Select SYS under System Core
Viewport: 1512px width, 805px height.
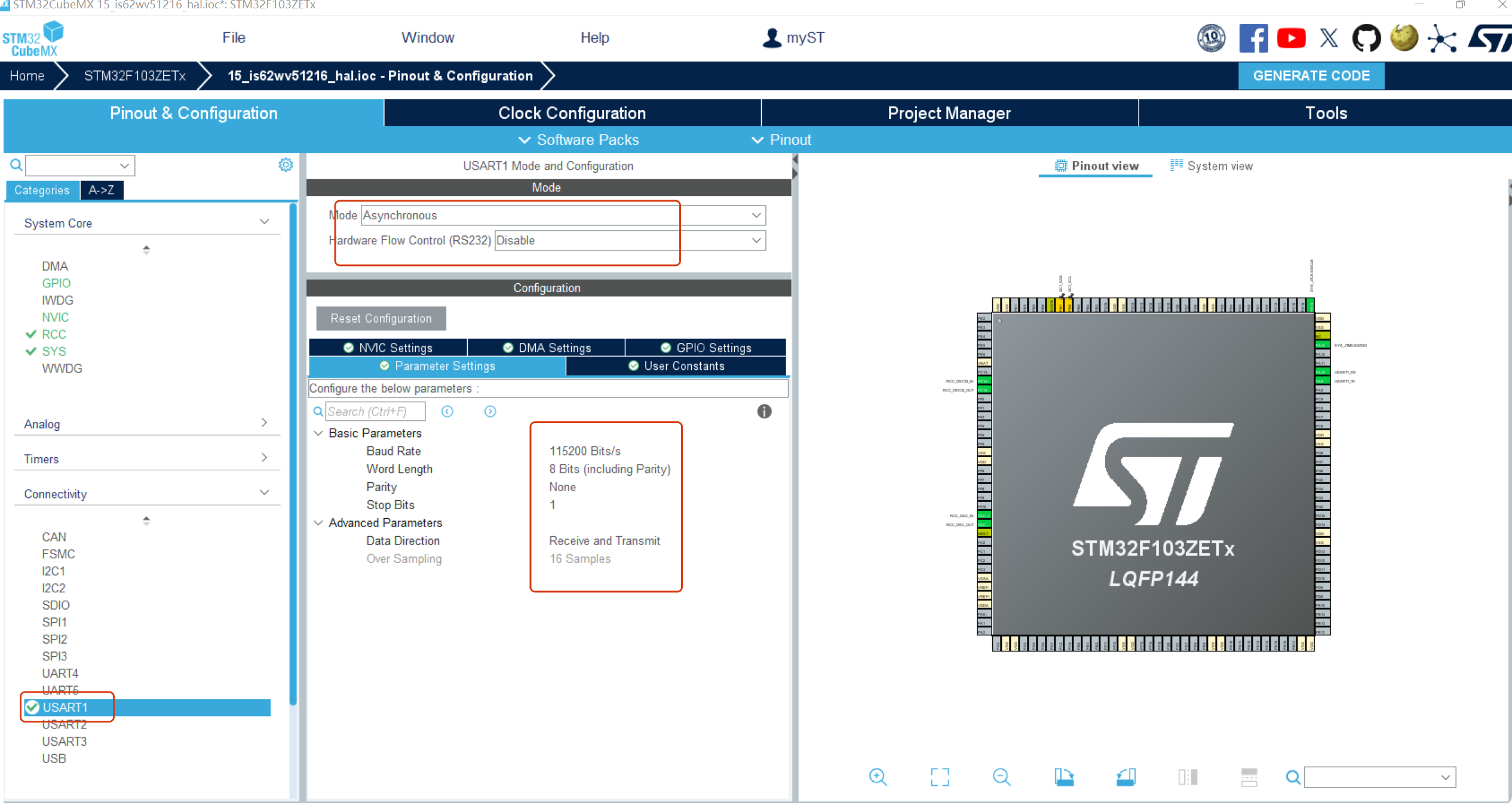(54, 351)
